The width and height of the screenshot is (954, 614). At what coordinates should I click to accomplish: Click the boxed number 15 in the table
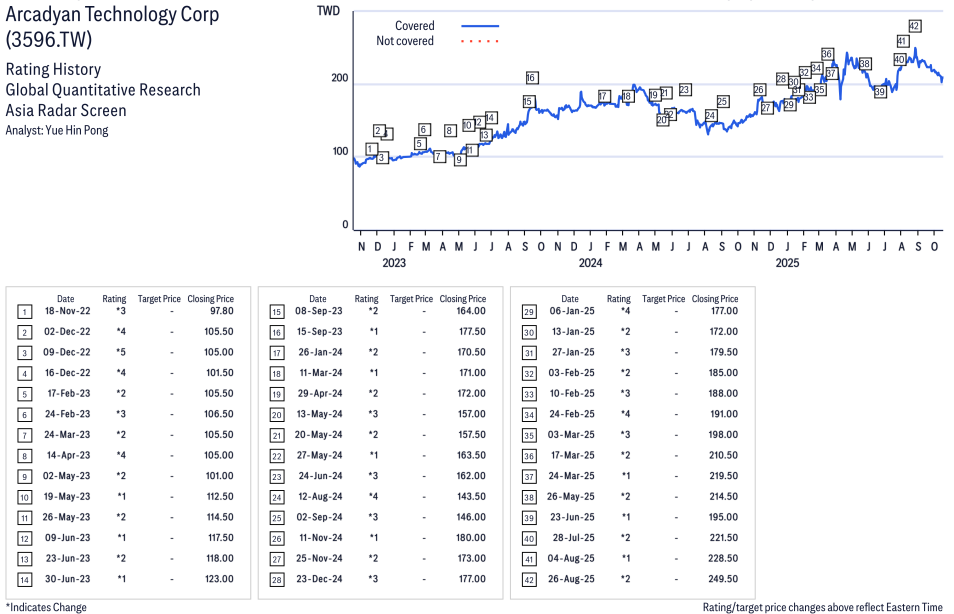pyautogui.click(x=276, y=311)
